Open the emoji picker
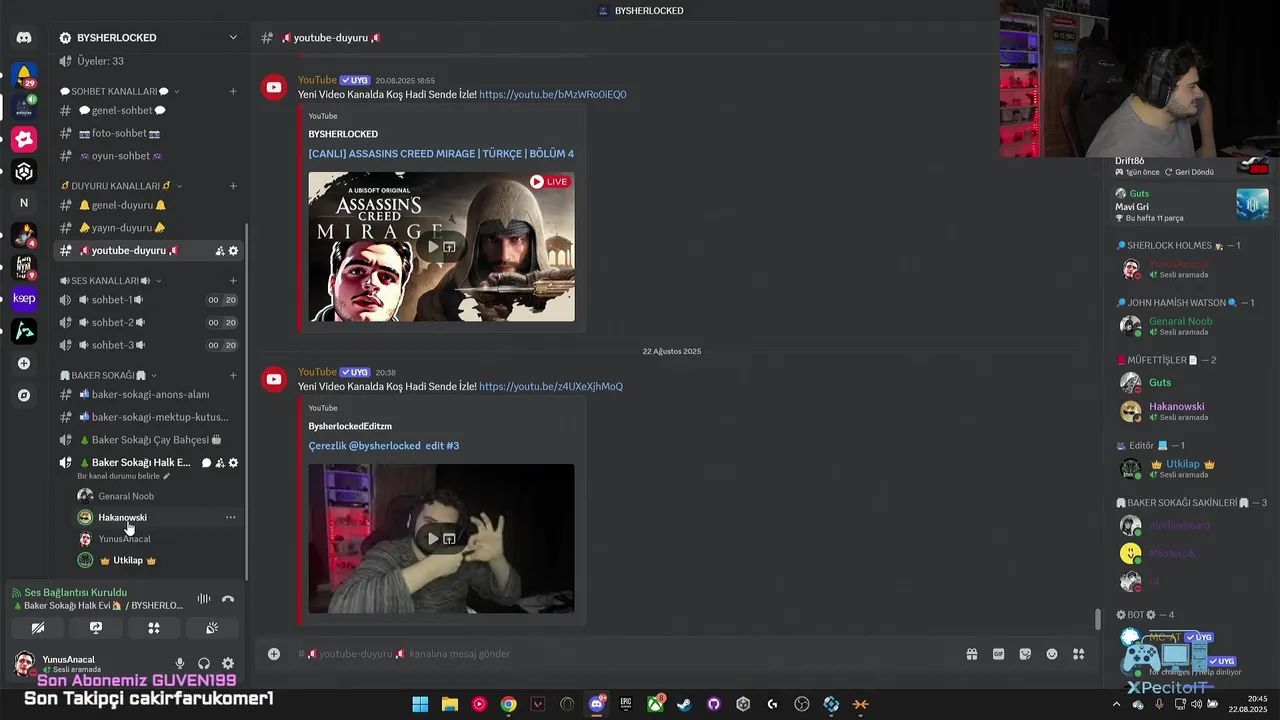Viewport: 1280px width, 720px height. tap(1052, 654)
